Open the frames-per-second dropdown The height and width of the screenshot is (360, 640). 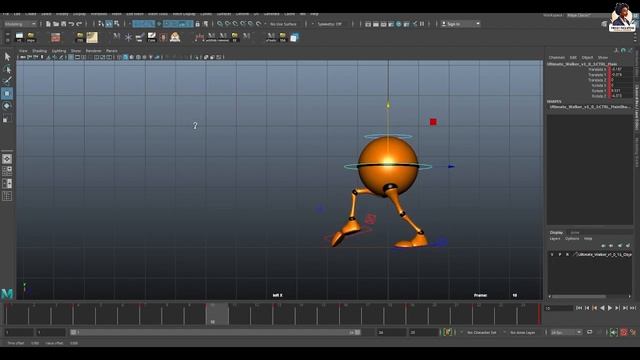click(566, 333)
